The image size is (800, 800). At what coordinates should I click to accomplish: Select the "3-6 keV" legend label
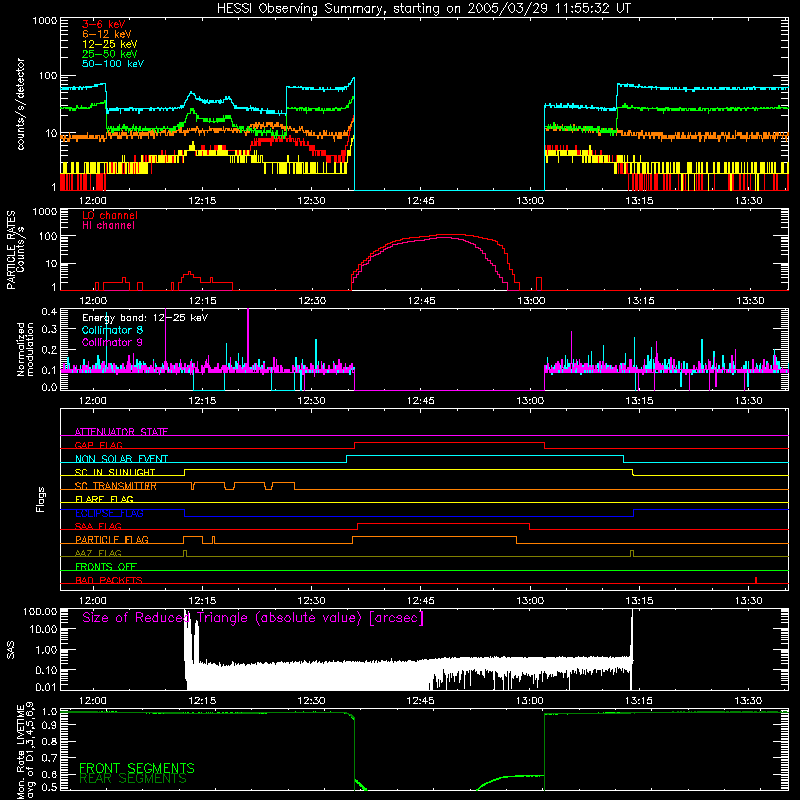coord(103,24)
